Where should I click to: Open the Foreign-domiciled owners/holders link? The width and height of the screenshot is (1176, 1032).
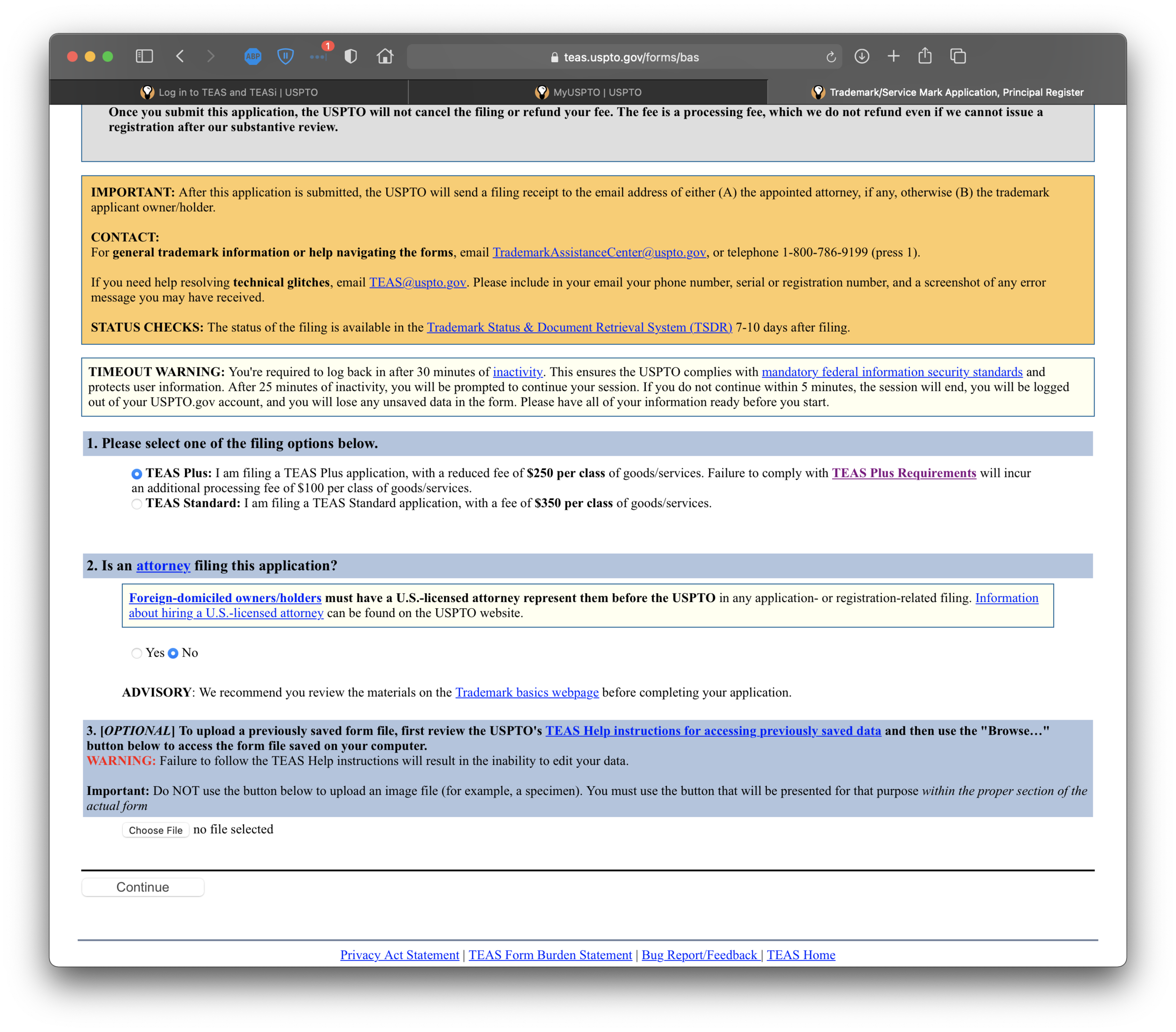point(225,598)
